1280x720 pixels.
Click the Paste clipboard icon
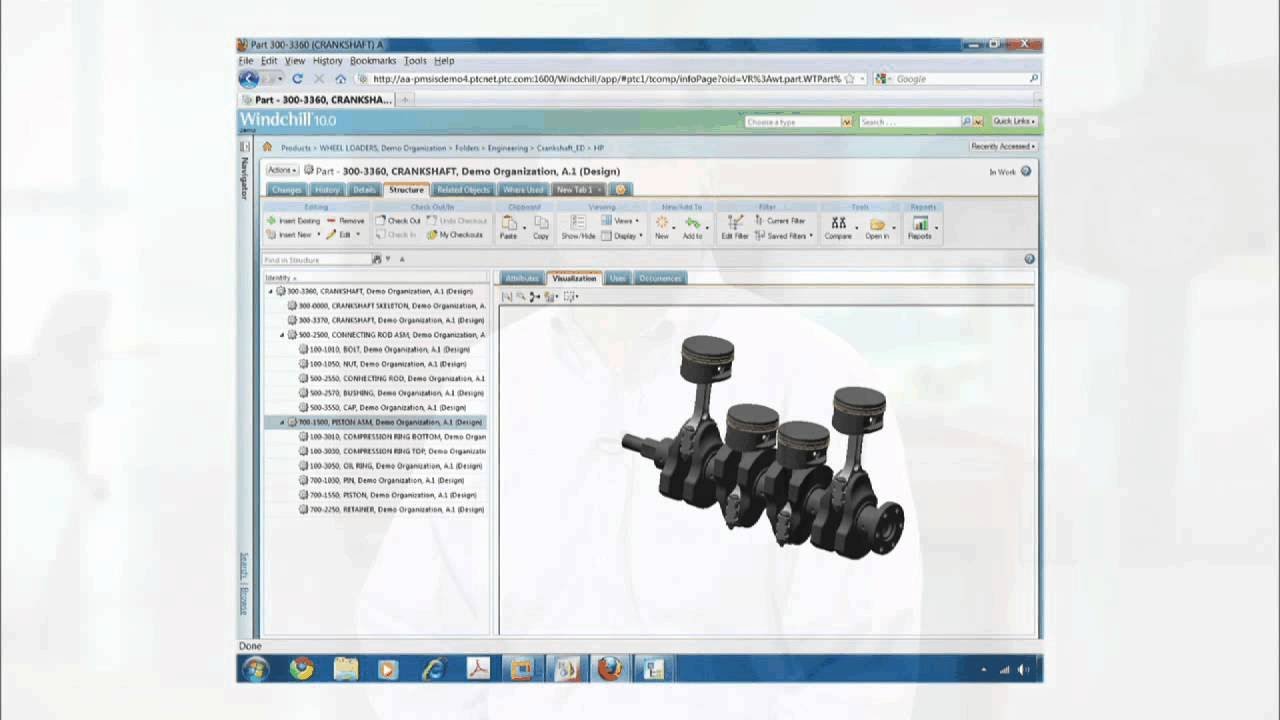(509, 223)
